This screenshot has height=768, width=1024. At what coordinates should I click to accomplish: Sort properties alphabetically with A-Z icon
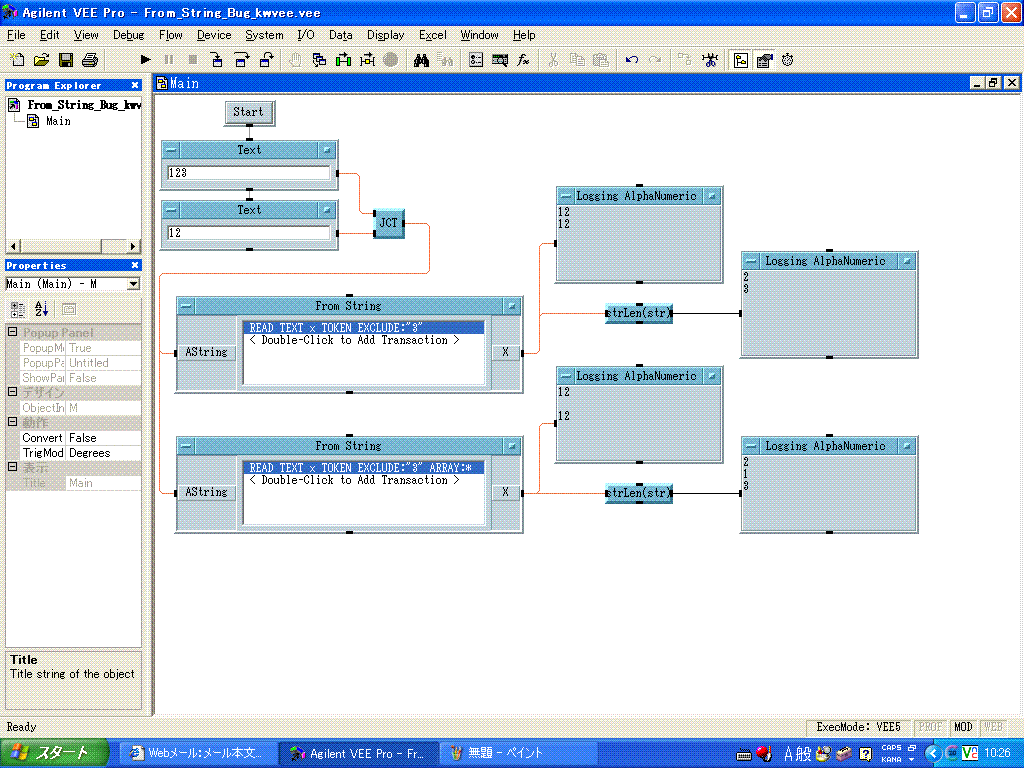tap(42, 310)
